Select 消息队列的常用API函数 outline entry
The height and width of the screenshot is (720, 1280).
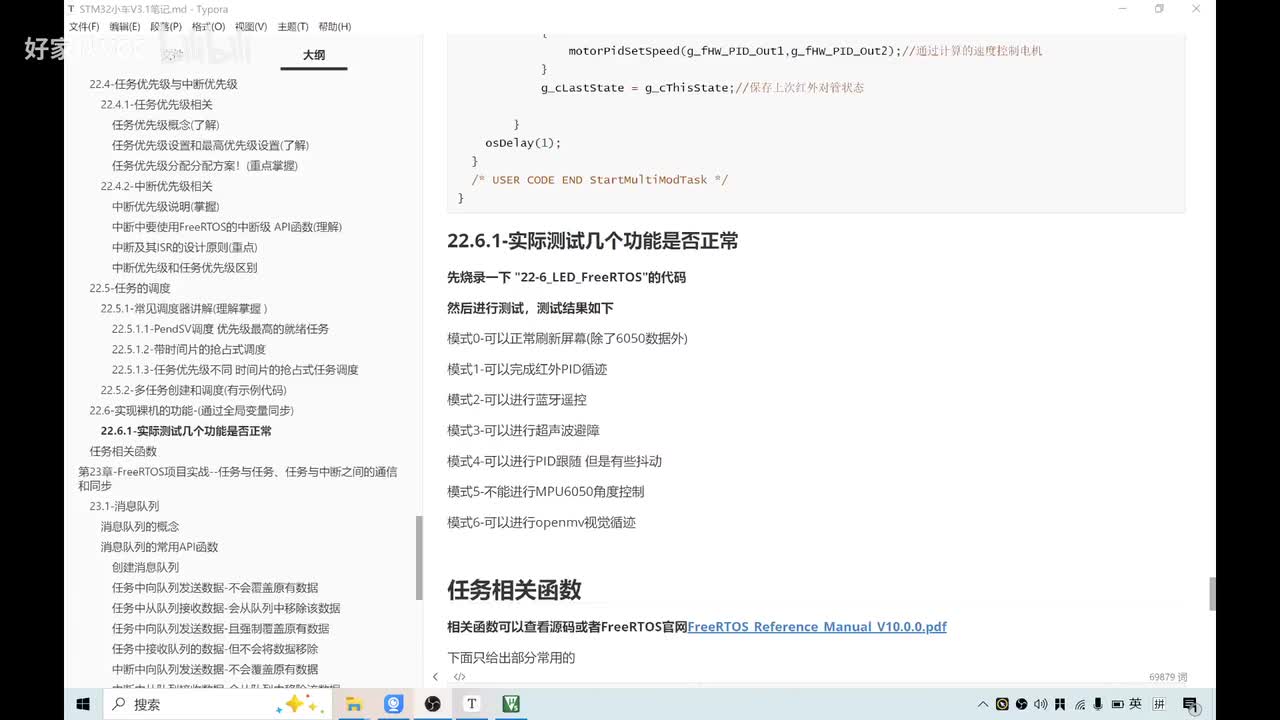pos(159,547)
